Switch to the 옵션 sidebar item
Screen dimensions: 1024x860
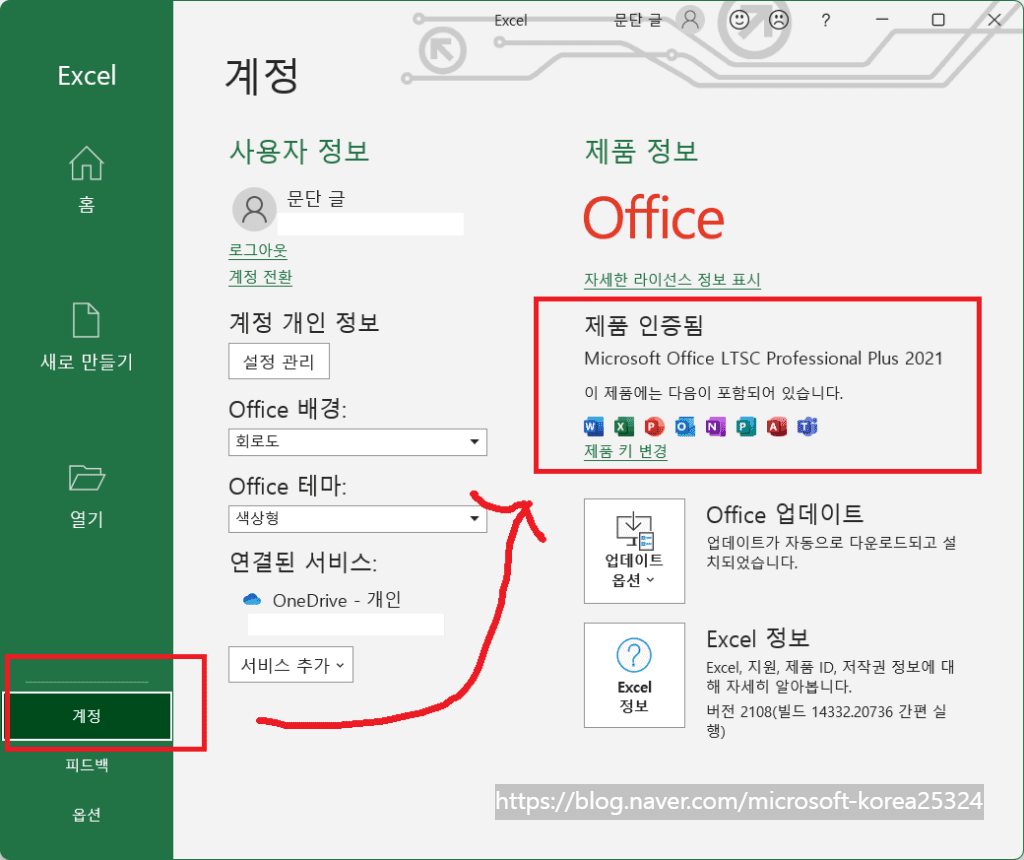[86, 814]
